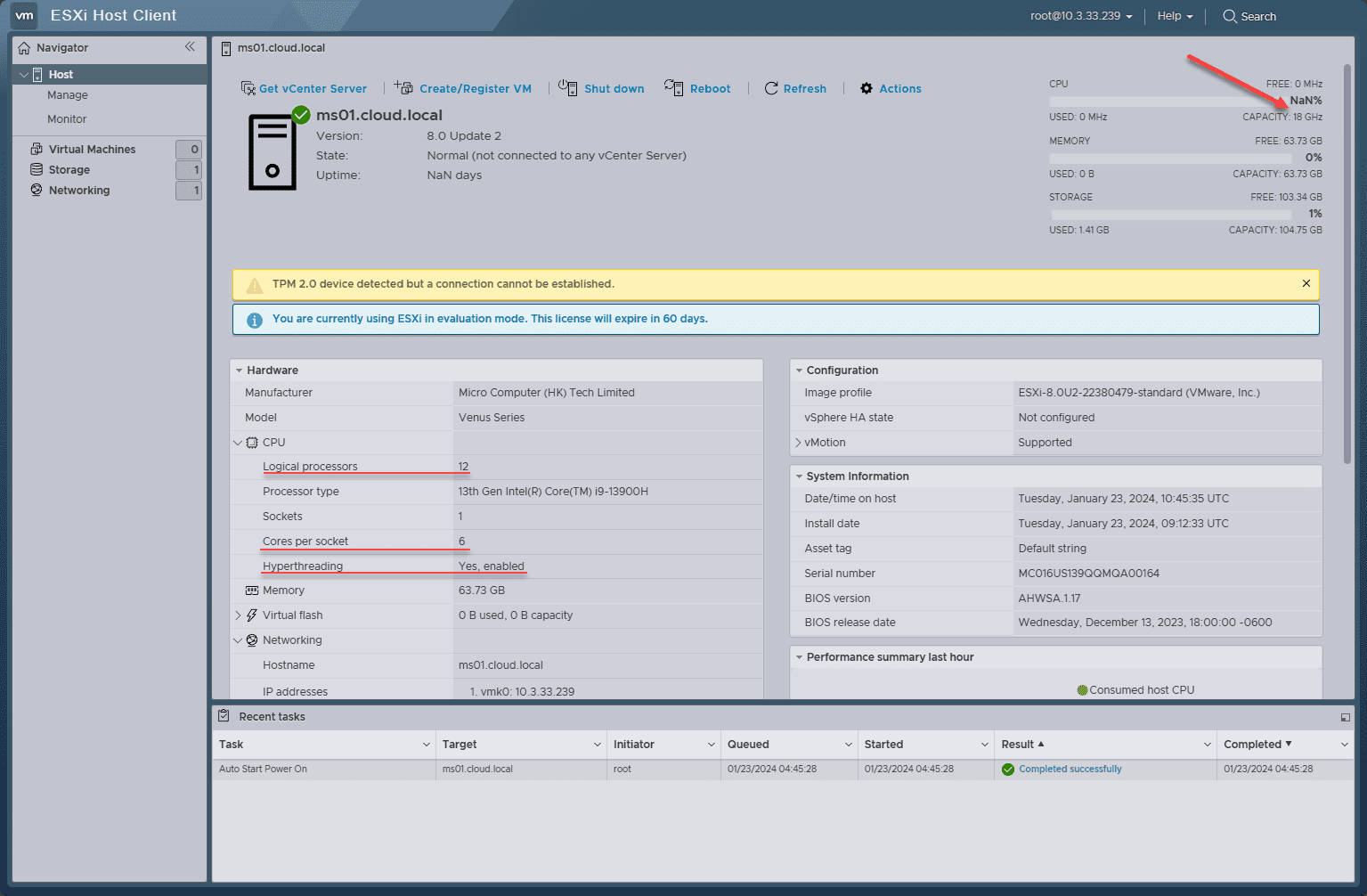Click Create/Register VM button

click(463, 88)
